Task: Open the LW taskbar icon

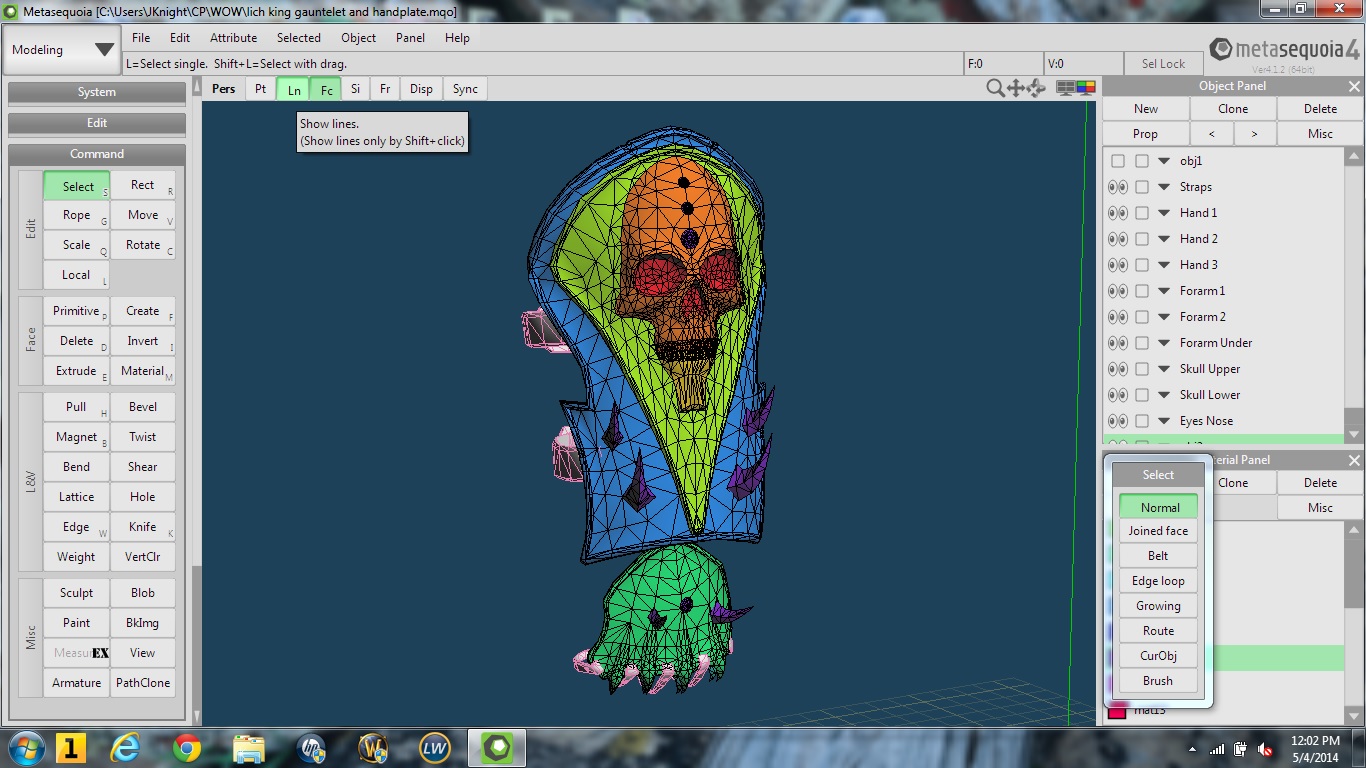Action: click(x=435, y=747)
